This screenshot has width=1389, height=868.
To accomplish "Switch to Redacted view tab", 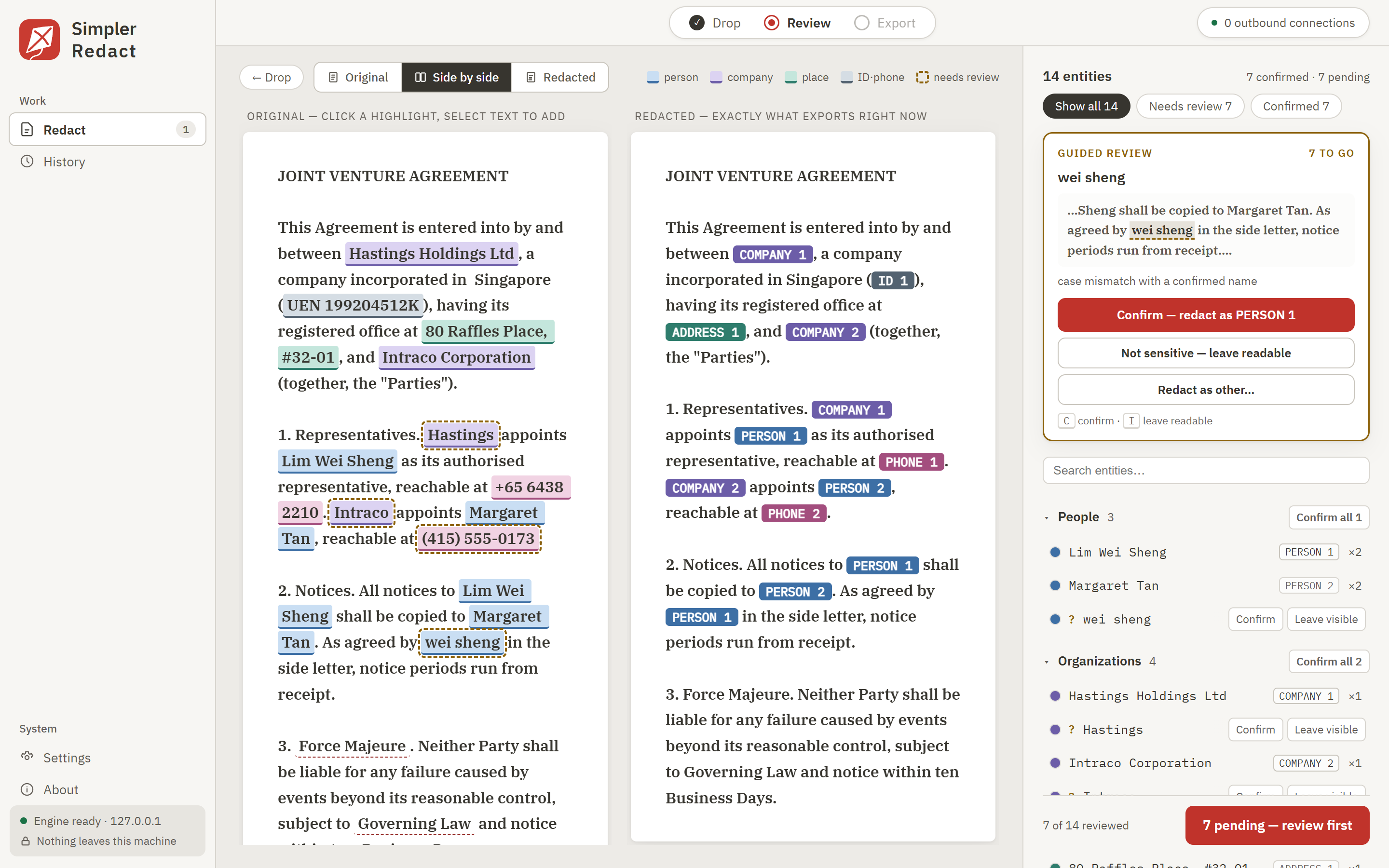I will [561, 78].
